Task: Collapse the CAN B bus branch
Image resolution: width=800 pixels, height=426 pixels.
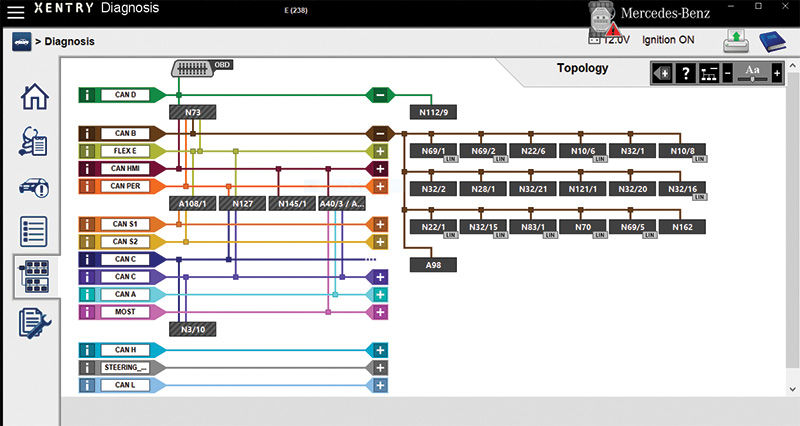Action: [x=380, y=134]
